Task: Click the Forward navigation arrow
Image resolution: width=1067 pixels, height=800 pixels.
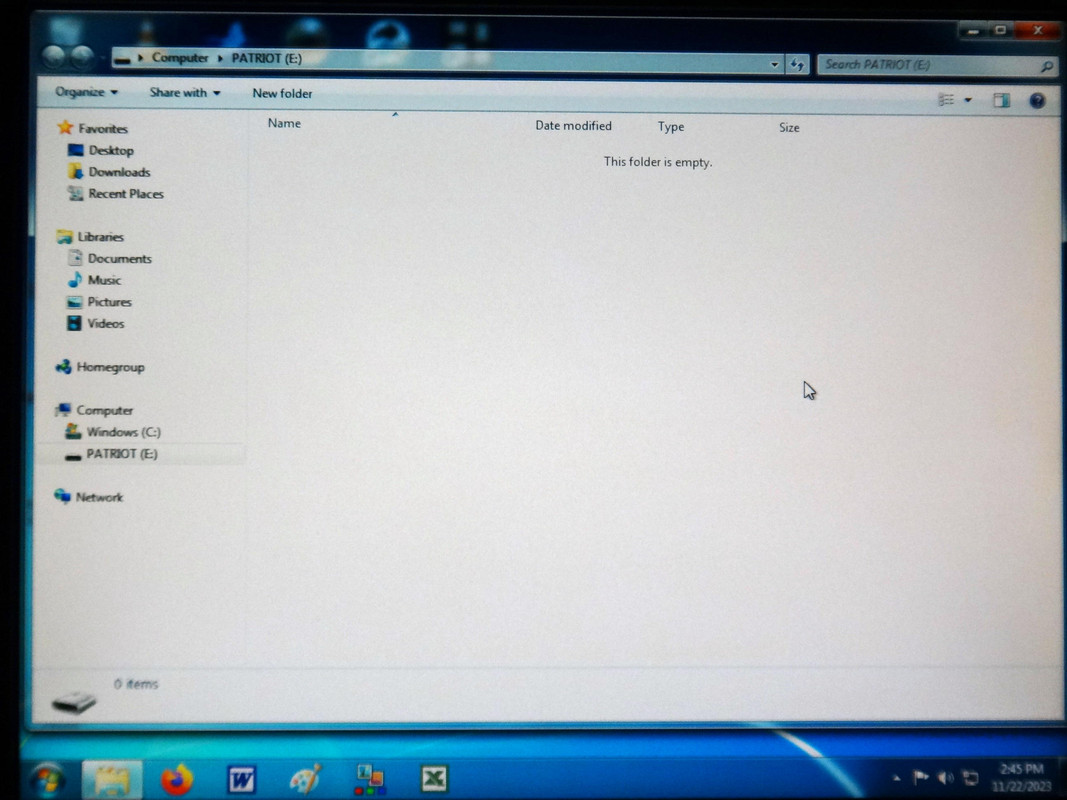Action: click(82, 57)
